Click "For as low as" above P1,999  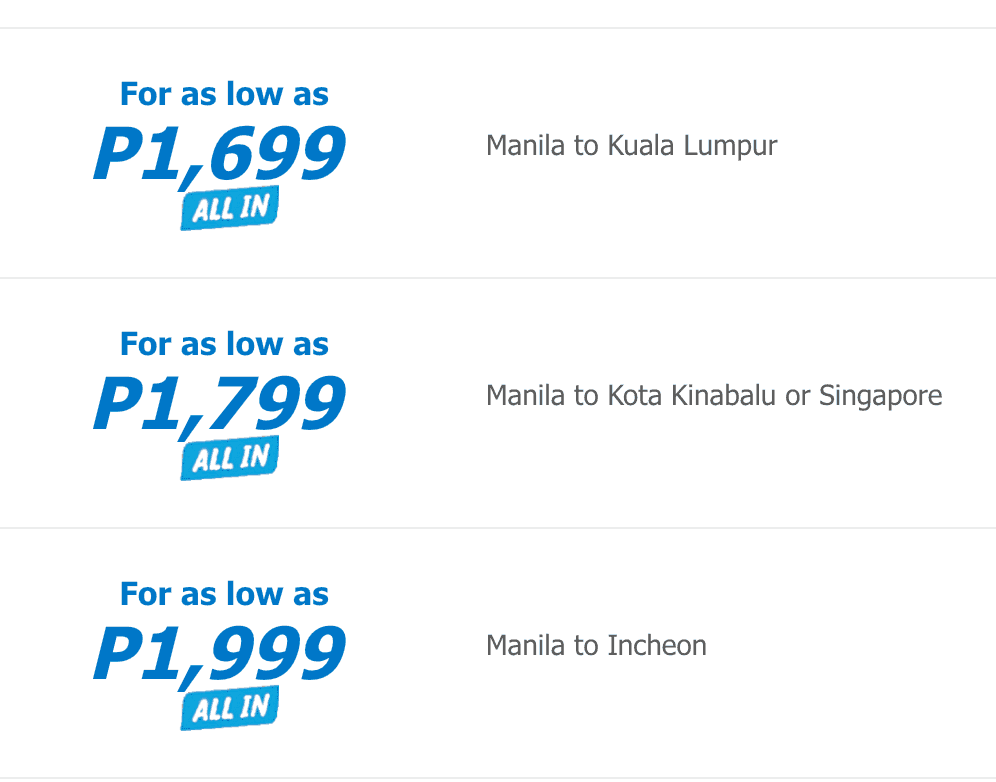pos(224,594)
